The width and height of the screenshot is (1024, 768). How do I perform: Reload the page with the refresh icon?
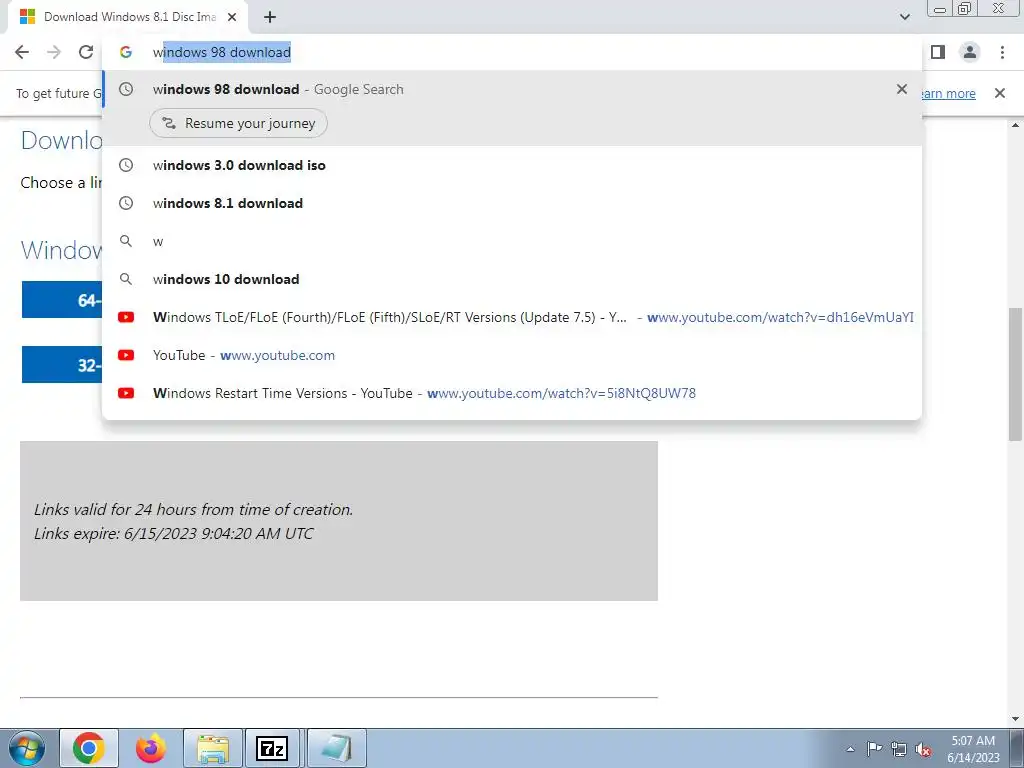(86, 52)
